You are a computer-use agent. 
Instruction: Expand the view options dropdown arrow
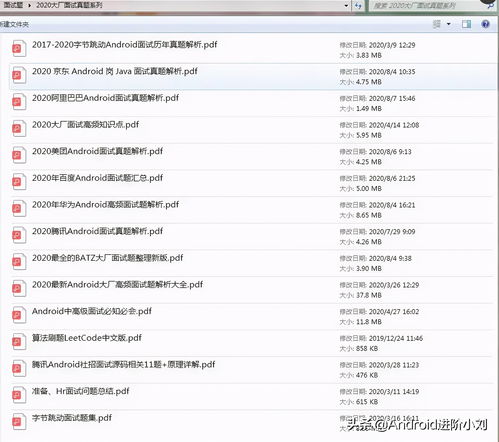pos(449,24)
